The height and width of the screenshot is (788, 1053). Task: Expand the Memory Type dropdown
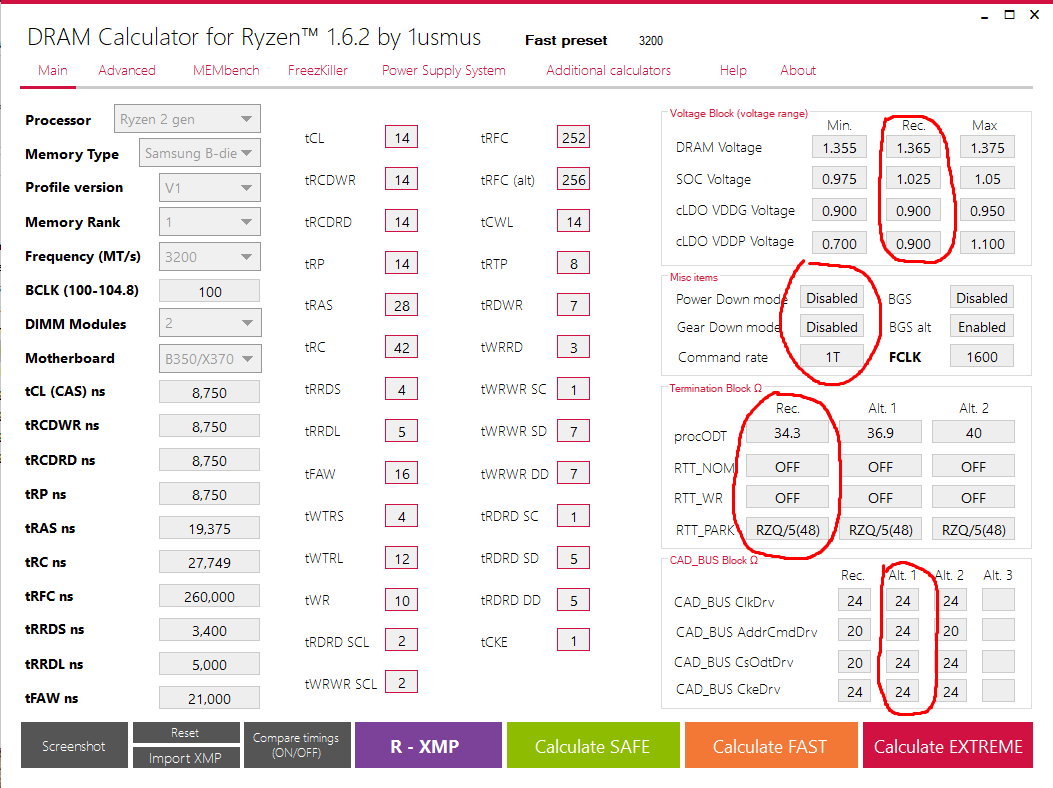[x=199, y=153]
